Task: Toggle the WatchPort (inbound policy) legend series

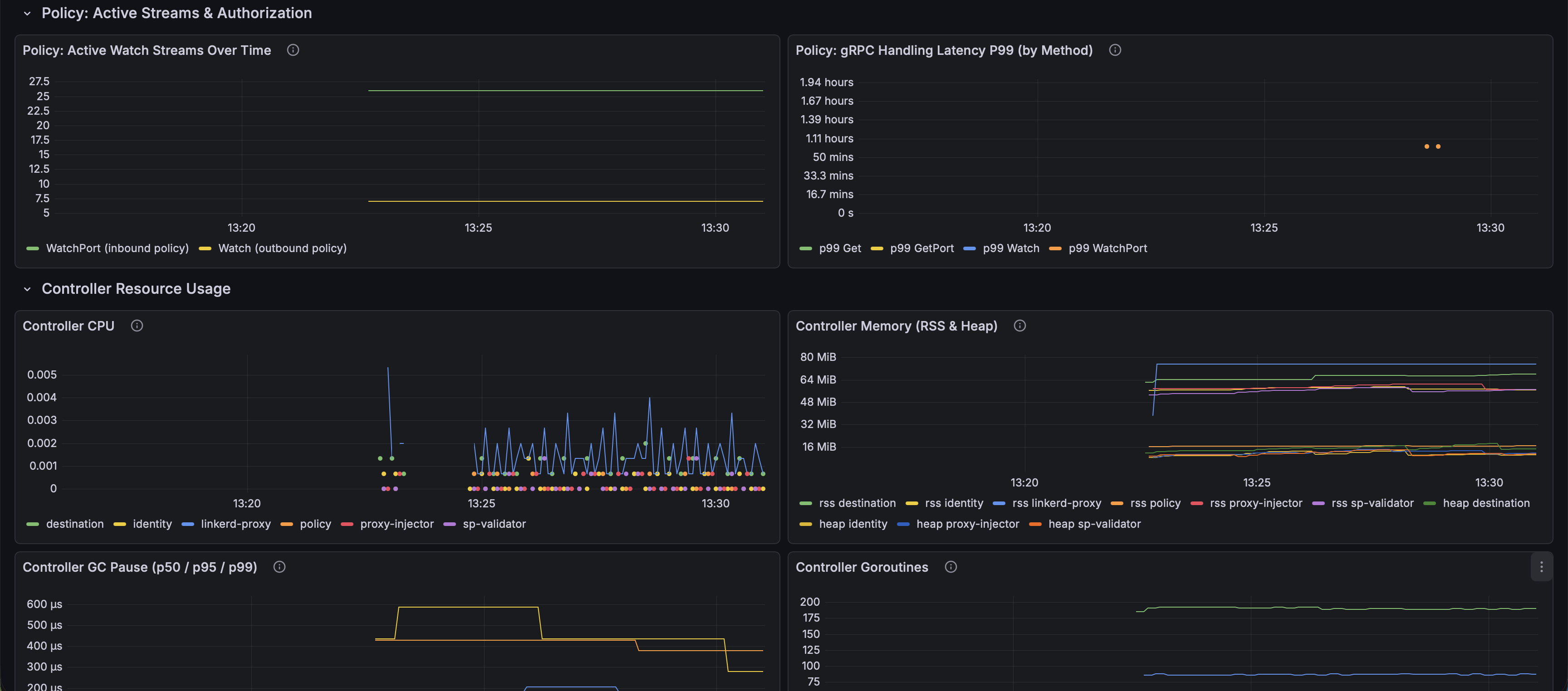Action: pos(118,248)
